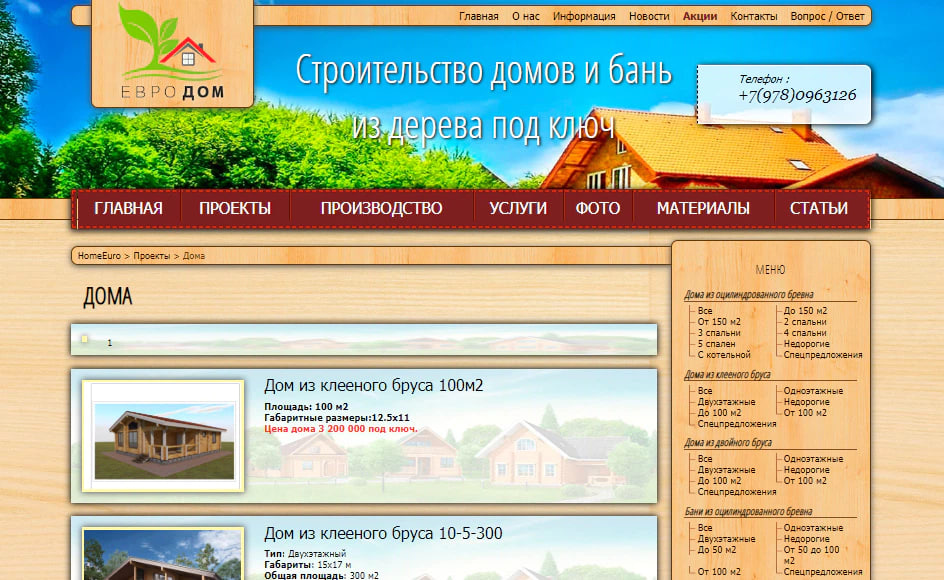Open the ПРОИЗВОДСТВО menu item
This screenshot has width=944, height=580.
pyautogui.click(x=381, y=208)
